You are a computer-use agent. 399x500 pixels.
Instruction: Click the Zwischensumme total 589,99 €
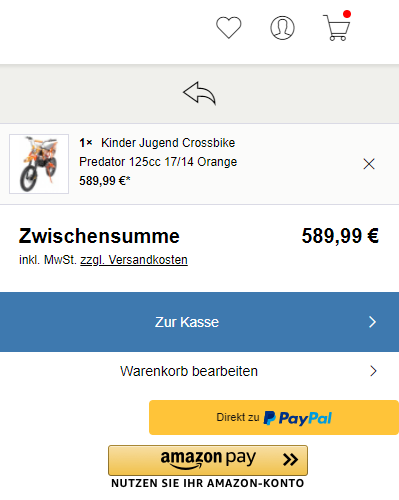coord(340,236)
